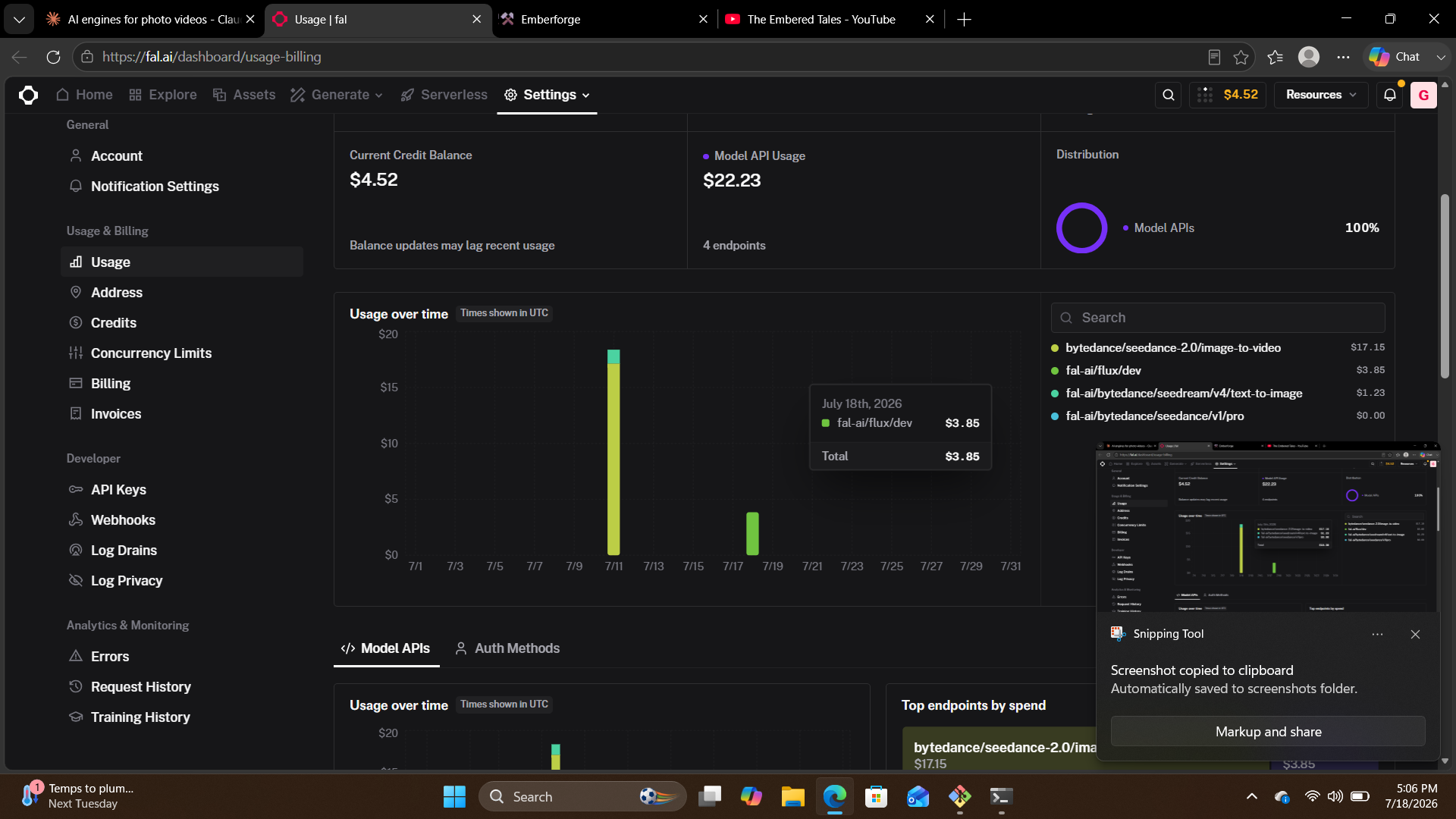Go back in the browser

click(20, 57)
